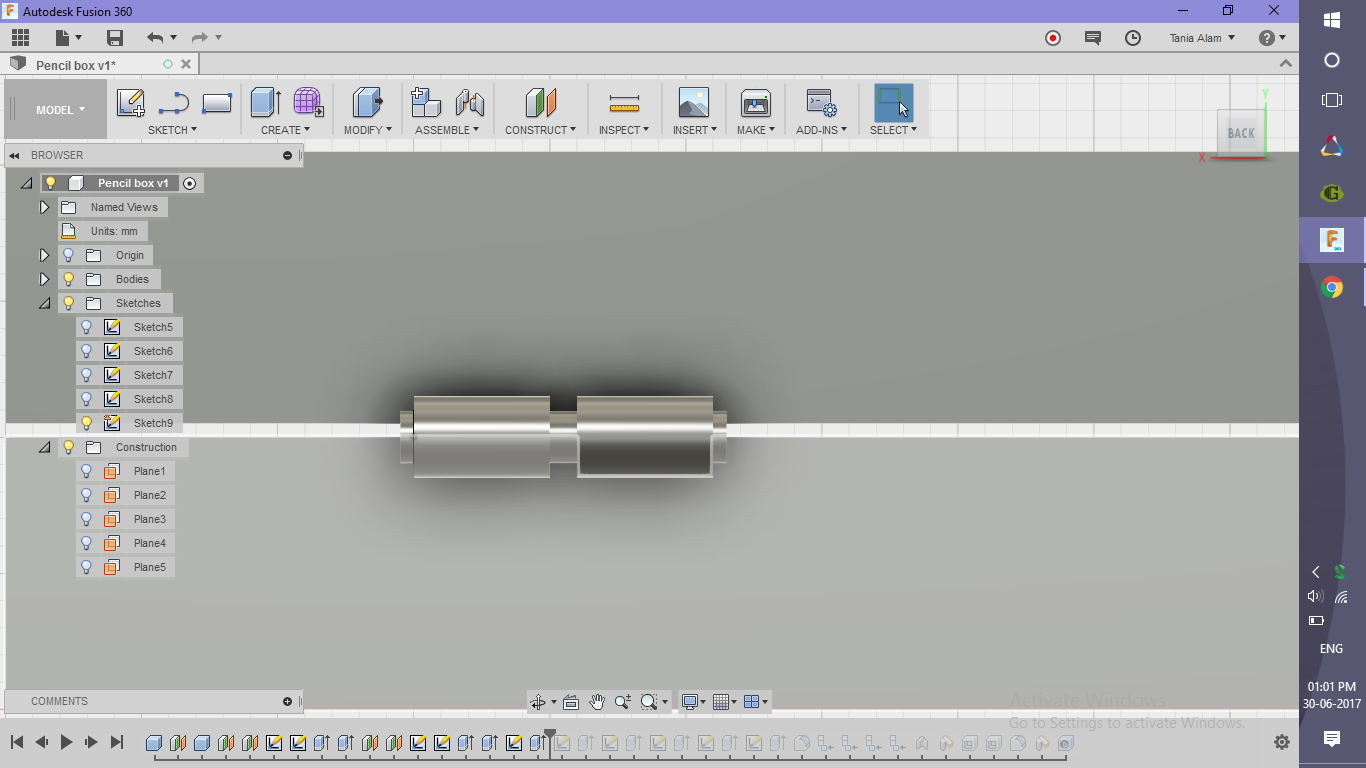Jump to the timeline beginning
This screenshot has width=1366, height=768.
[17, 742]
